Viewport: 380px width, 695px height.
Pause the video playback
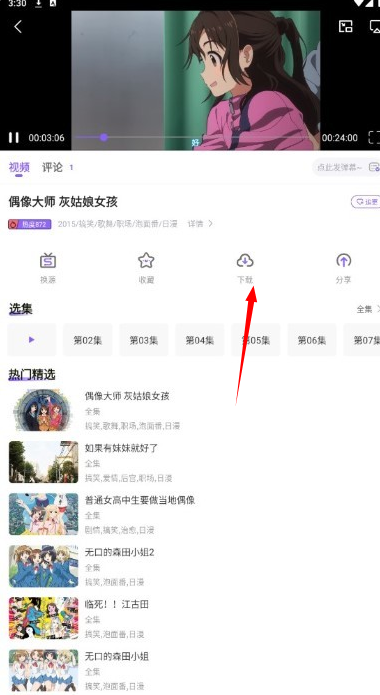pos(14,137)
